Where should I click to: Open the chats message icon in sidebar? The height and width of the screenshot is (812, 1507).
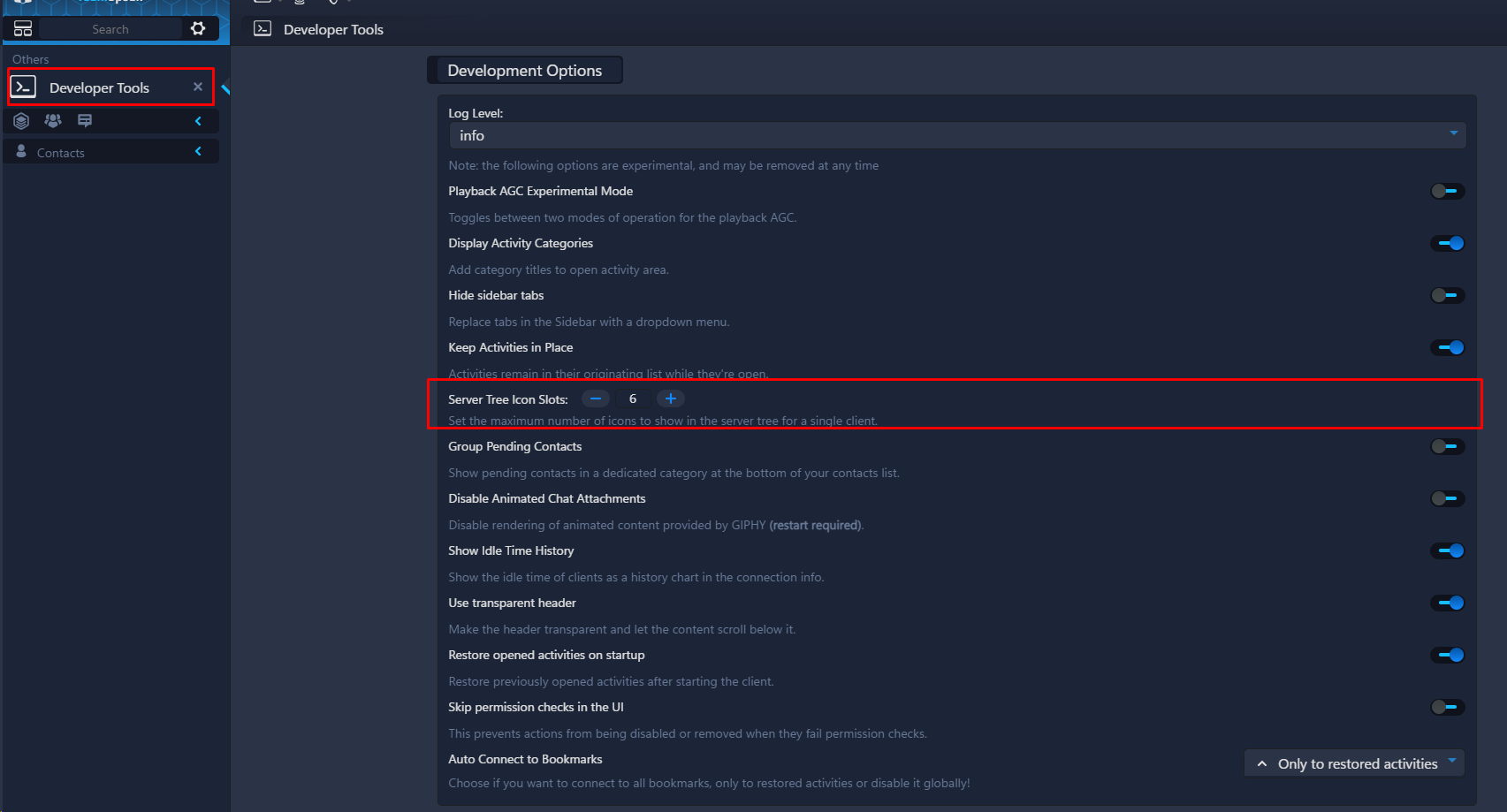pyautogui.click(x=85, y=121)
